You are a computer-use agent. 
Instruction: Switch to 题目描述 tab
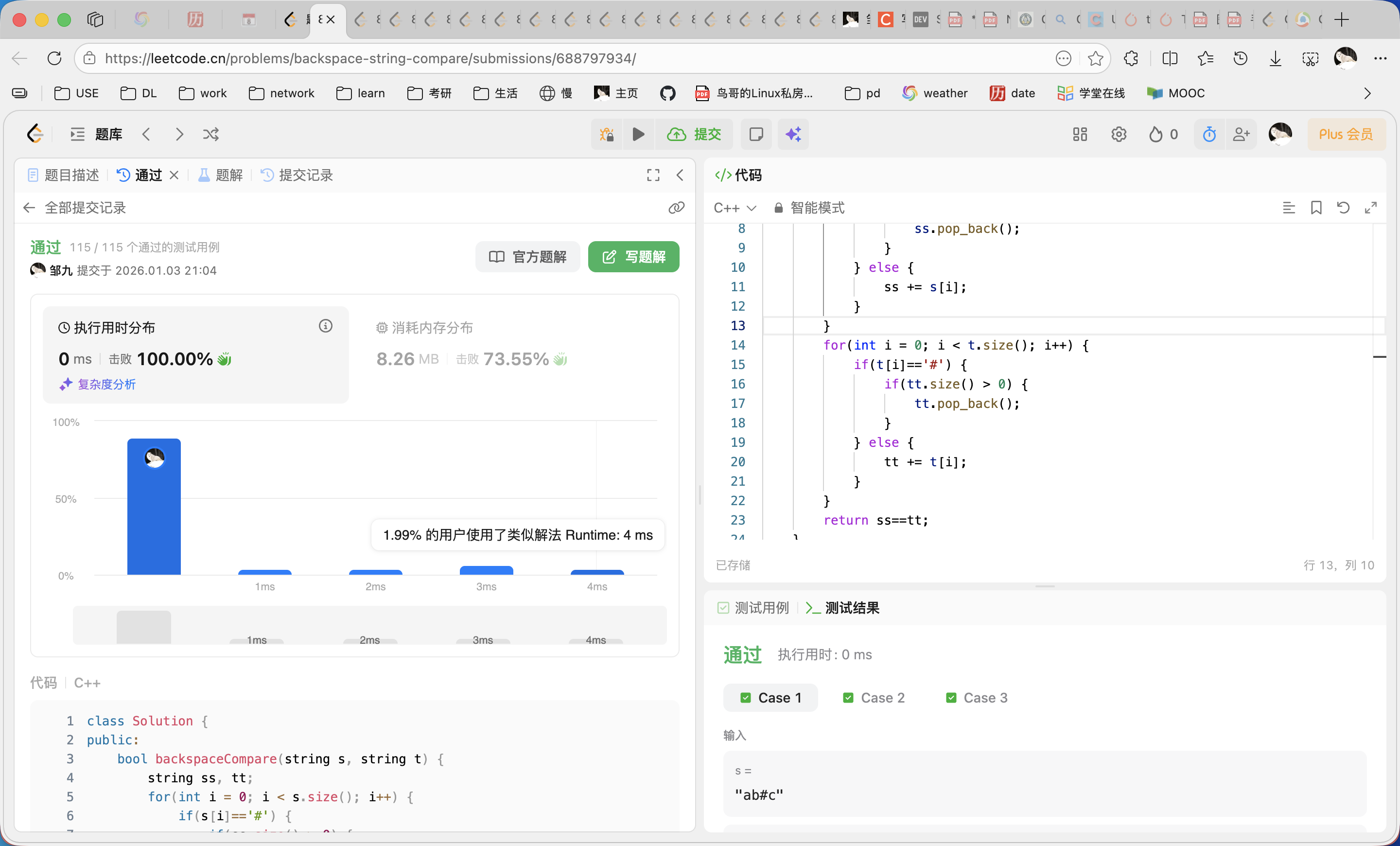click(63, 175)
